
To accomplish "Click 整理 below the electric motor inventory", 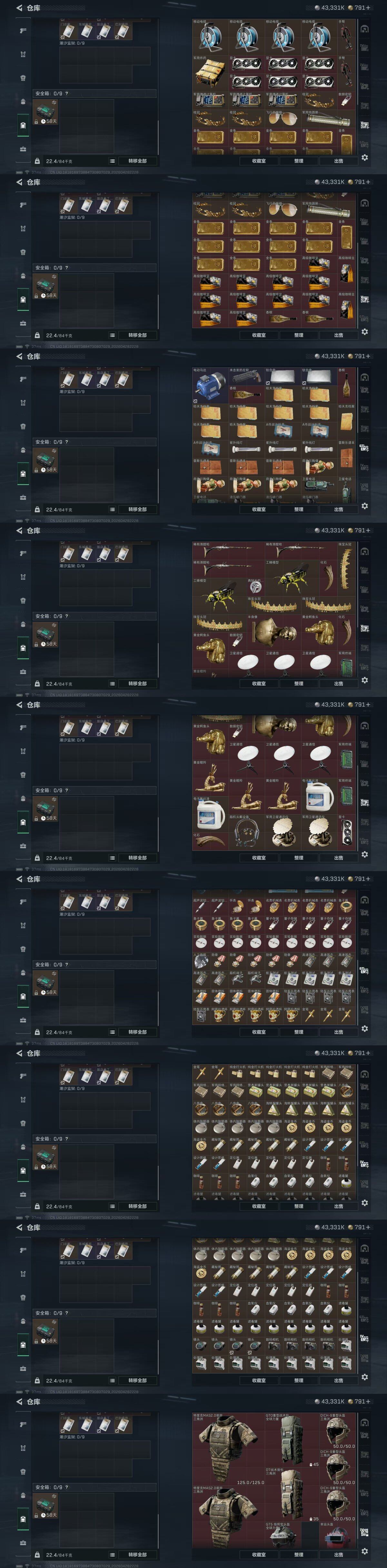I will (299, 509).
